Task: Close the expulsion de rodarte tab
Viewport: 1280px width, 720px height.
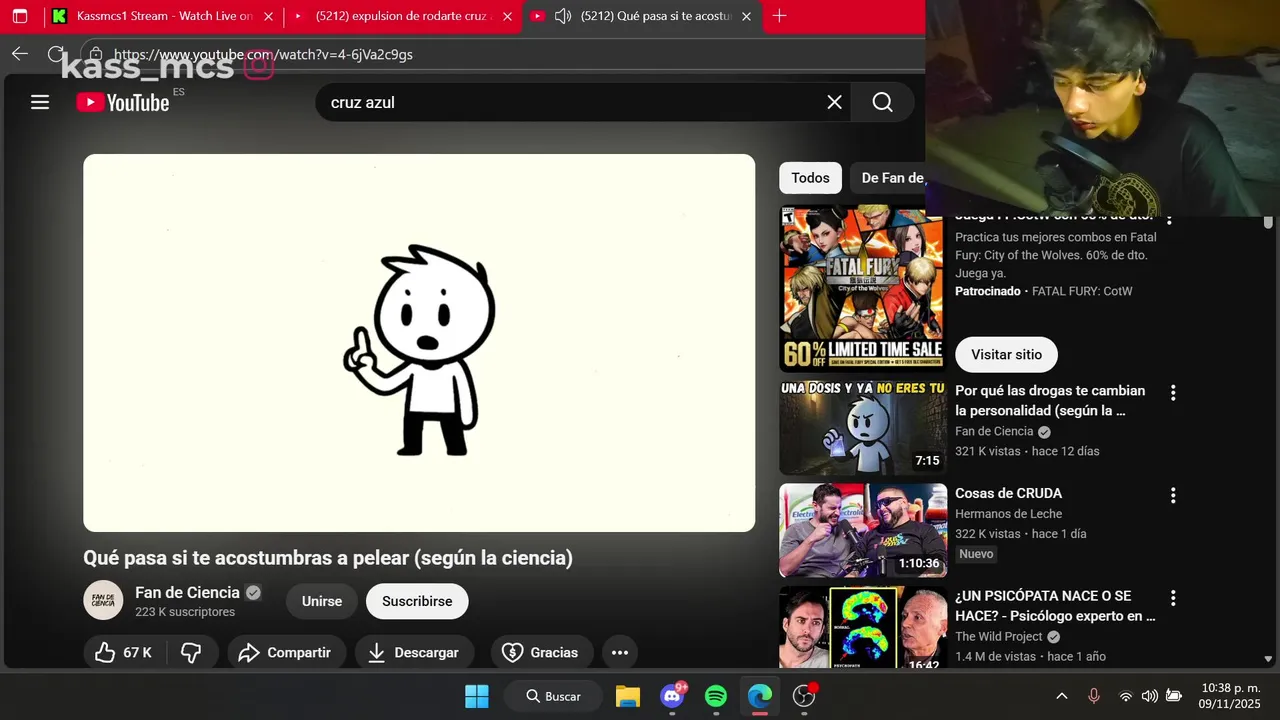Action: point(507,16)
